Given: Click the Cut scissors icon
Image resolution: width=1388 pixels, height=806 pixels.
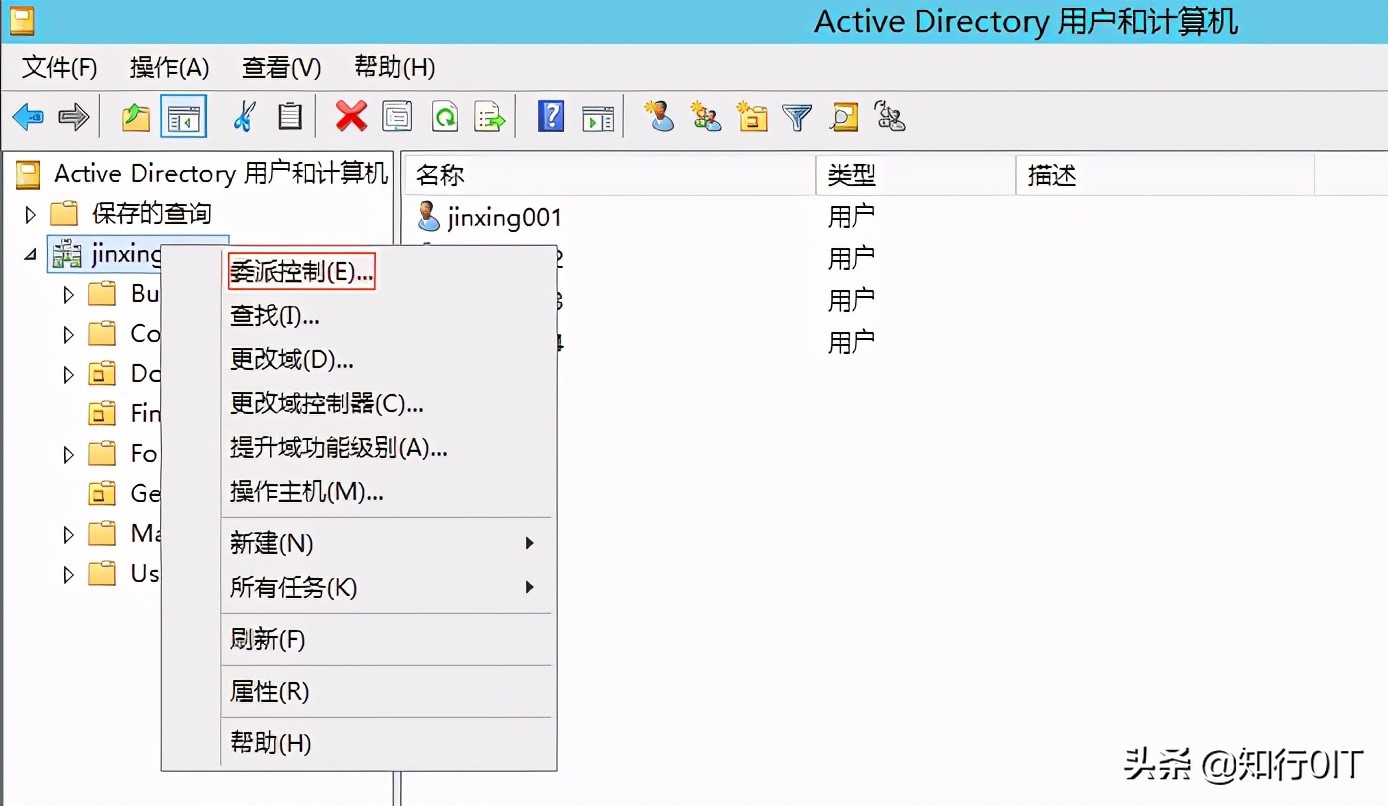Looking at the screenshot, I should (x=244, y=117).
